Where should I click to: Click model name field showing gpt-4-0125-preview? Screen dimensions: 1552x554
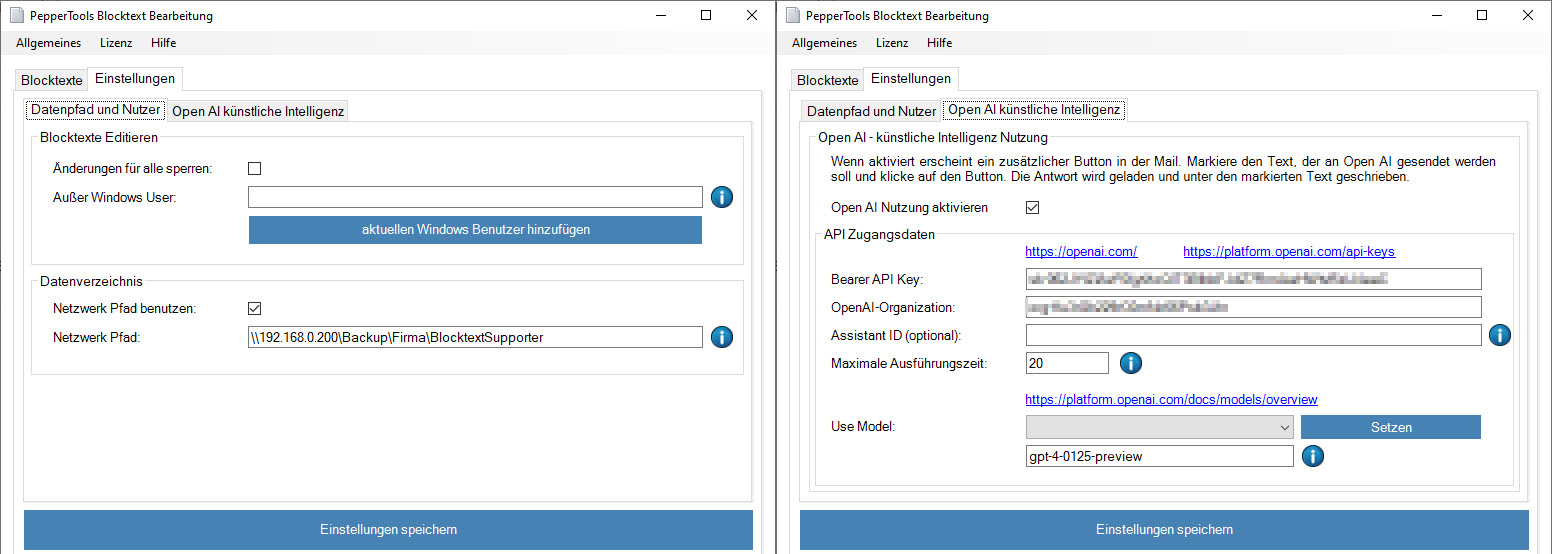1160,456
